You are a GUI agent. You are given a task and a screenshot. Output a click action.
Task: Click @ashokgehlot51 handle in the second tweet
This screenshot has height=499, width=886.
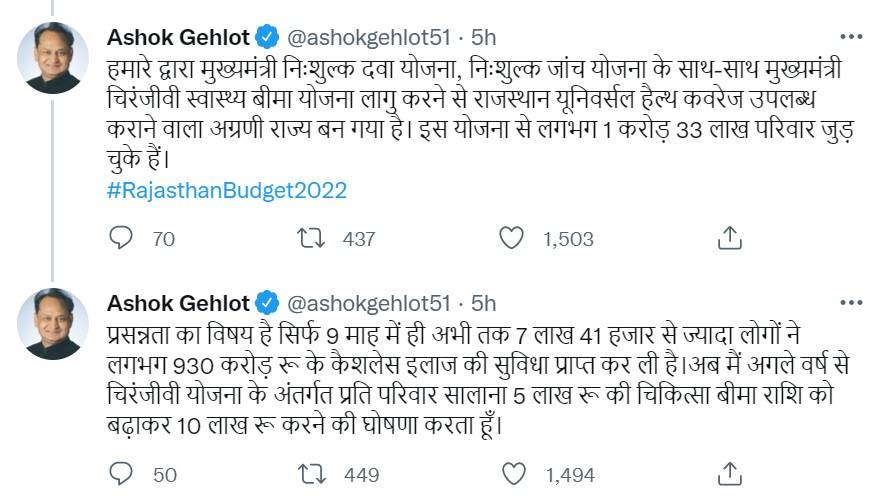(x=368, y=301)
